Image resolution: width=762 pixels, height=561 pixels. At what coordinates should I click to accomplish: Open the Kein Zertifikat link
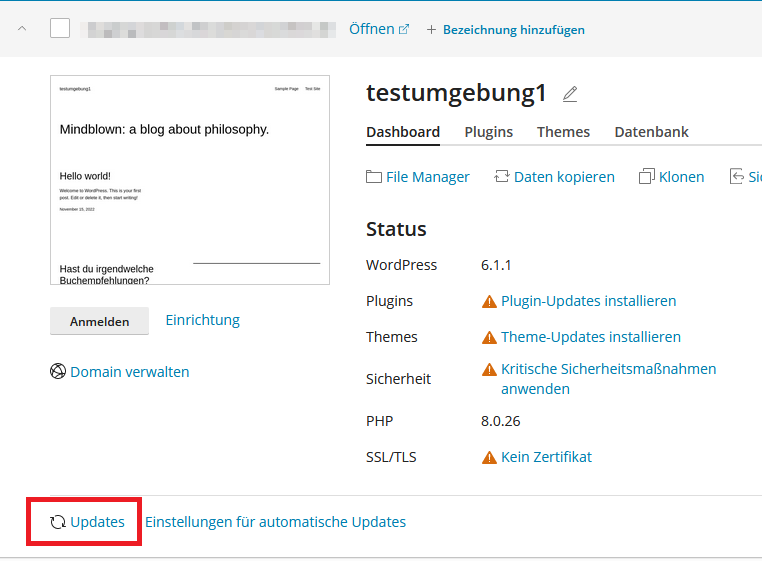point(546,457)
